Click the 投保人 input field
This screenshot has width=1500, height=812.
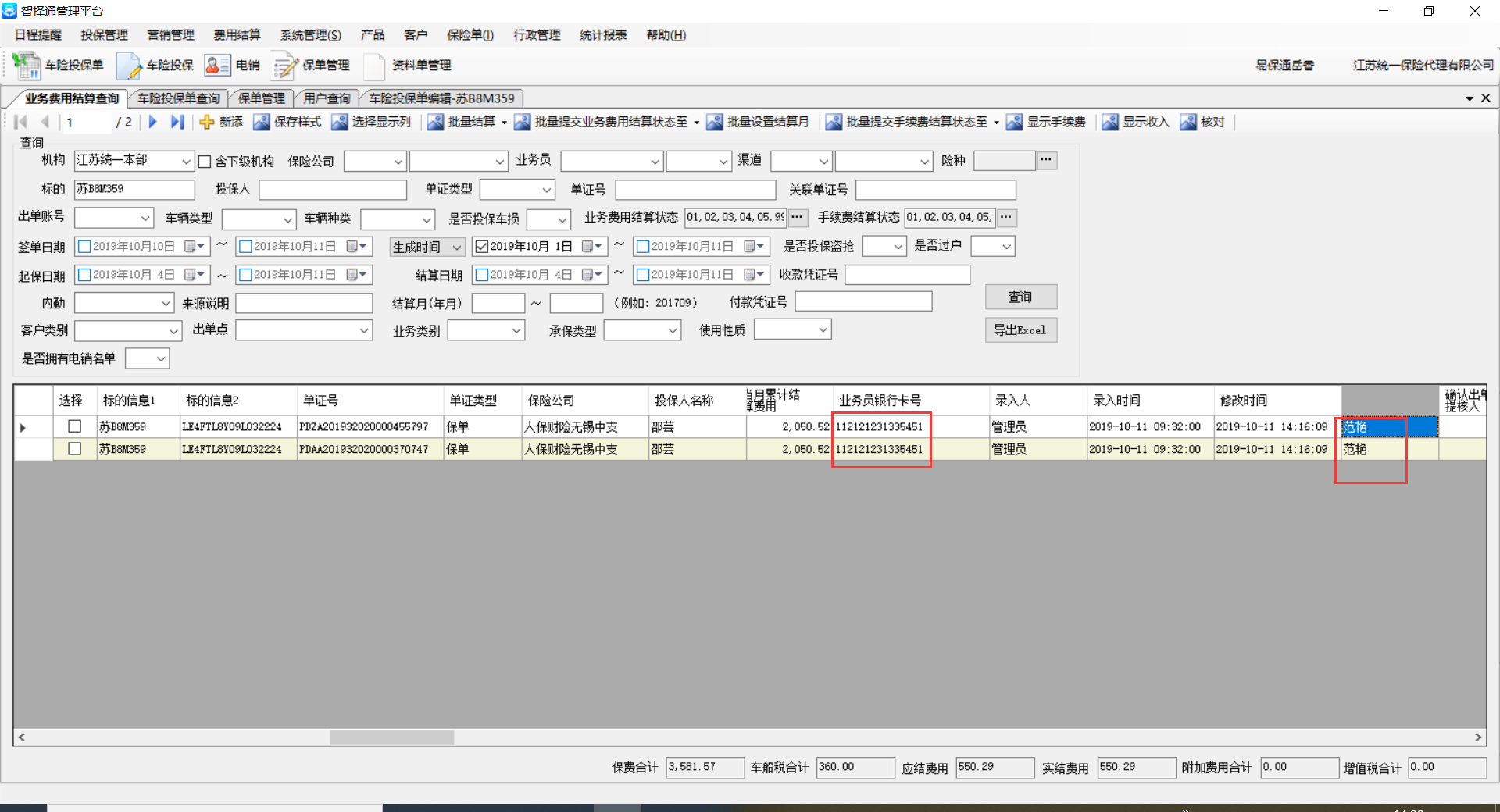point(333,190)
